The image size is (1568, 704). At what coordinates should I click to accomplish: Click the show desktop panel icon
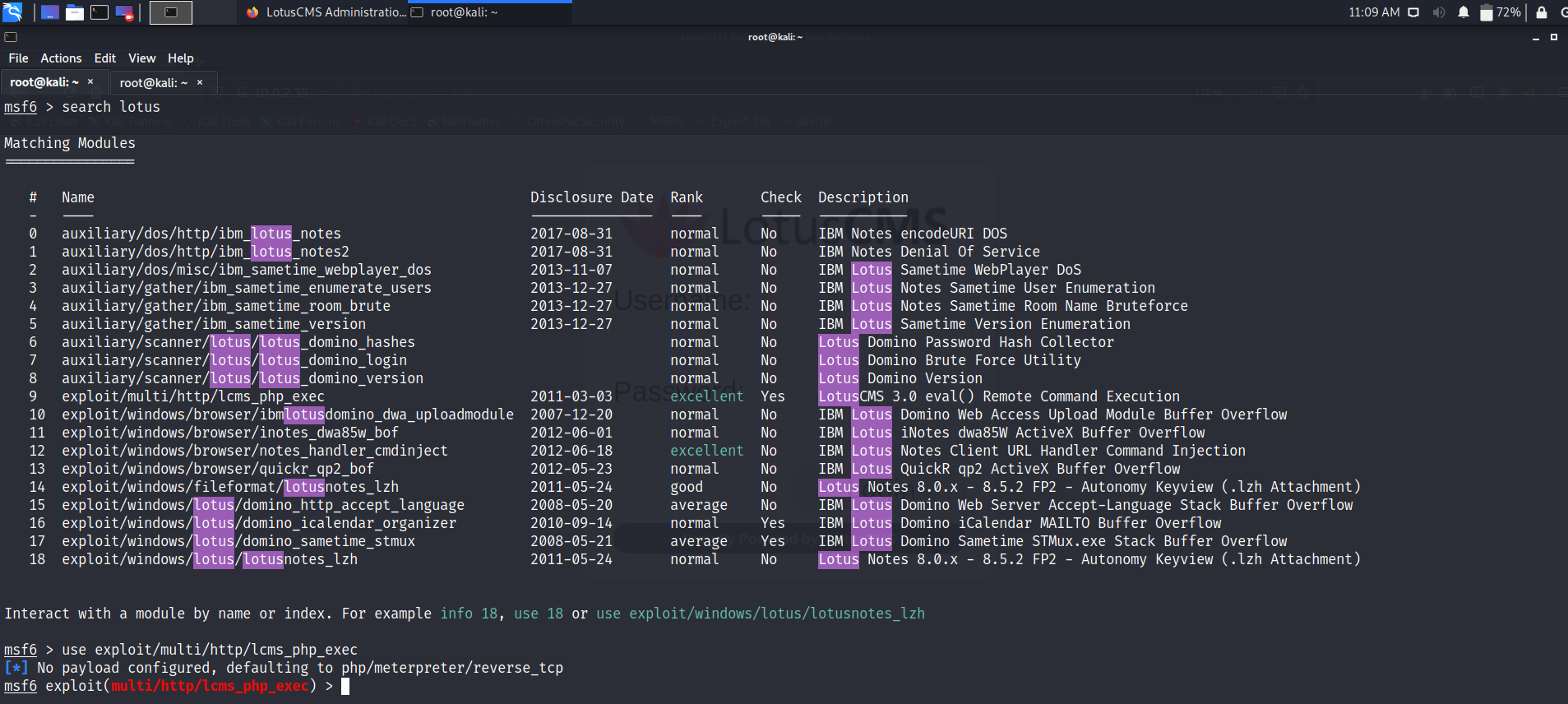(x=50, y=12)
